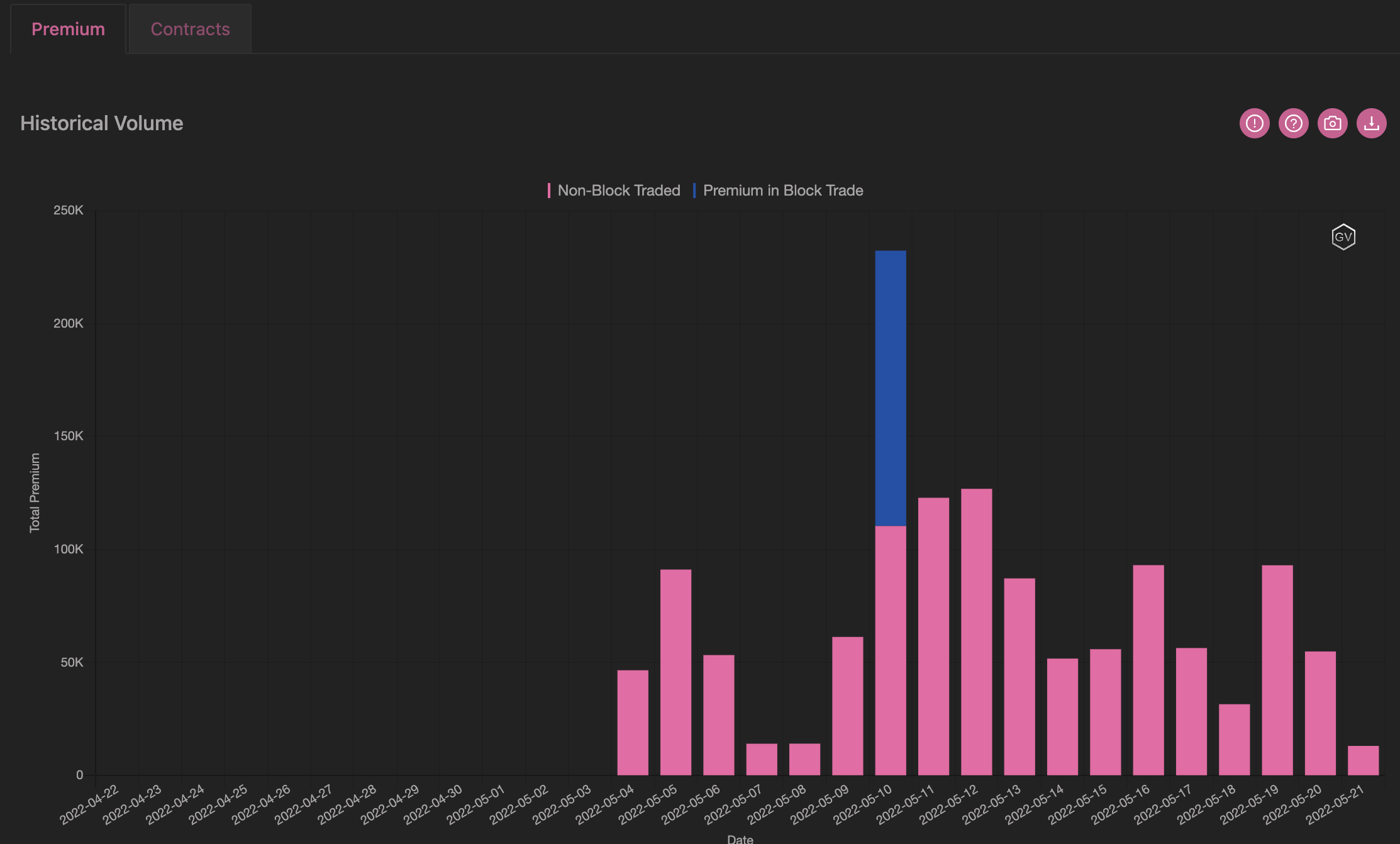Screen dimensions: 1400x844
Task: Click the 2022-04-22 date label
Action: pyautogui.click(x=89, y=804)
